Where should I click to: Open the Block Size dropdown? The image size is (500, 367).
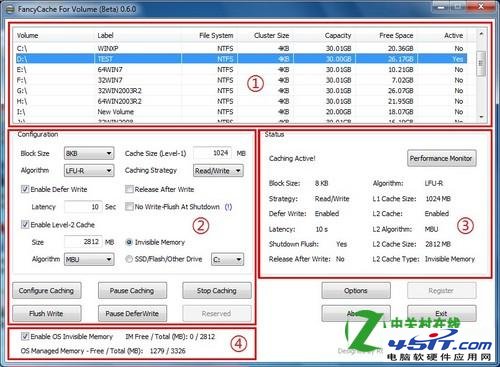89,153
